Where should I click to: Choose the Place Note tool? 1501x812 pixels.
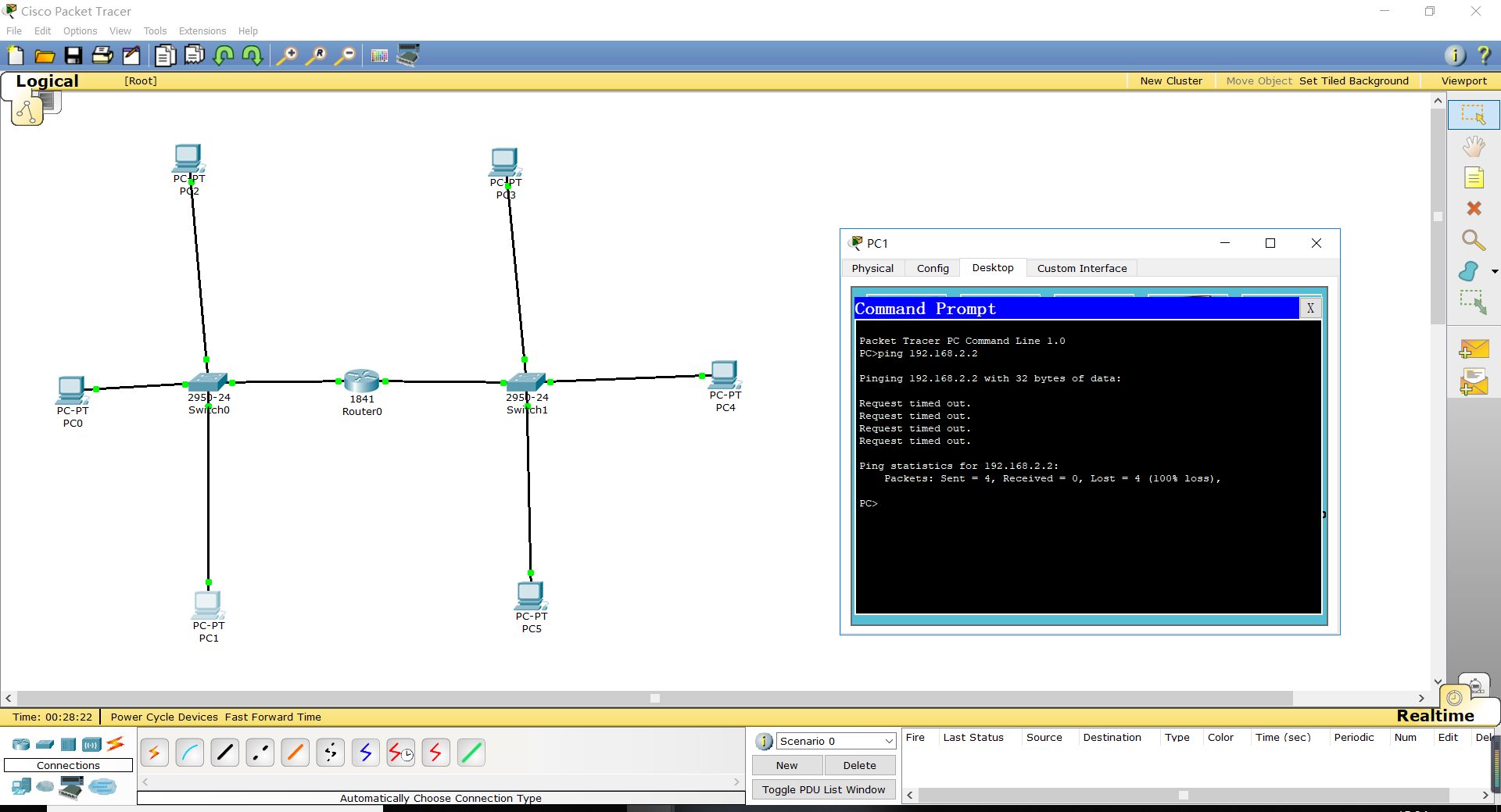(1474, 178)
